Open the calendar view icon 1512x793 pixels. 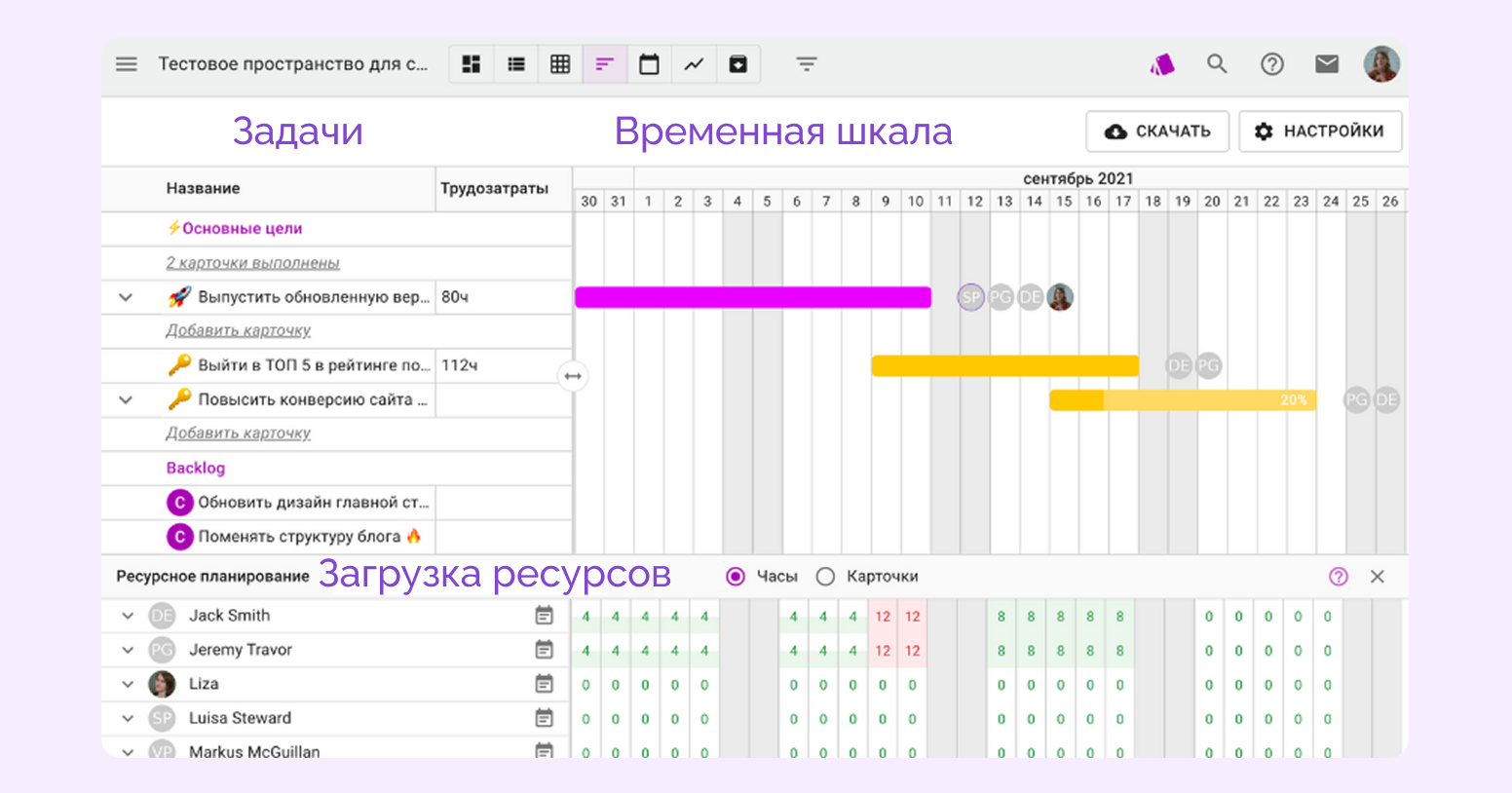[649, 64]
